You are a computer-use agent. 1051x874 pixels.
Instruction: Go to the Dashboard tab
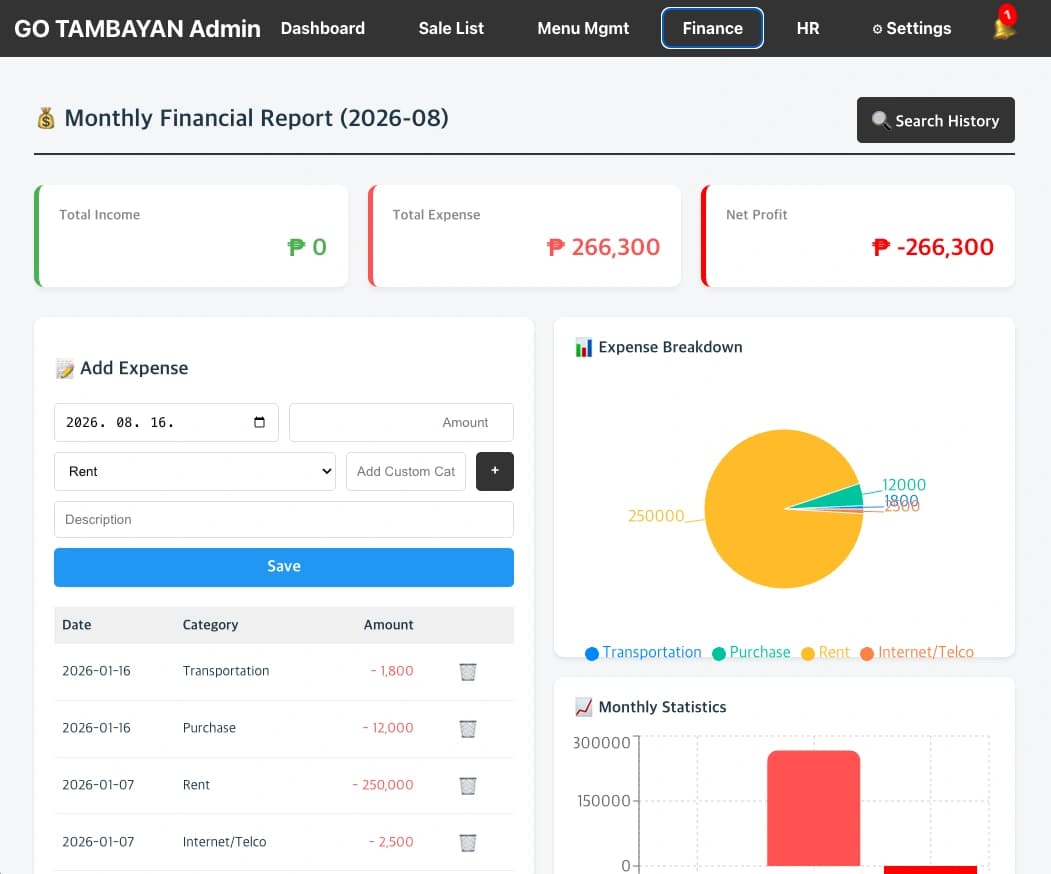(322, 28)
